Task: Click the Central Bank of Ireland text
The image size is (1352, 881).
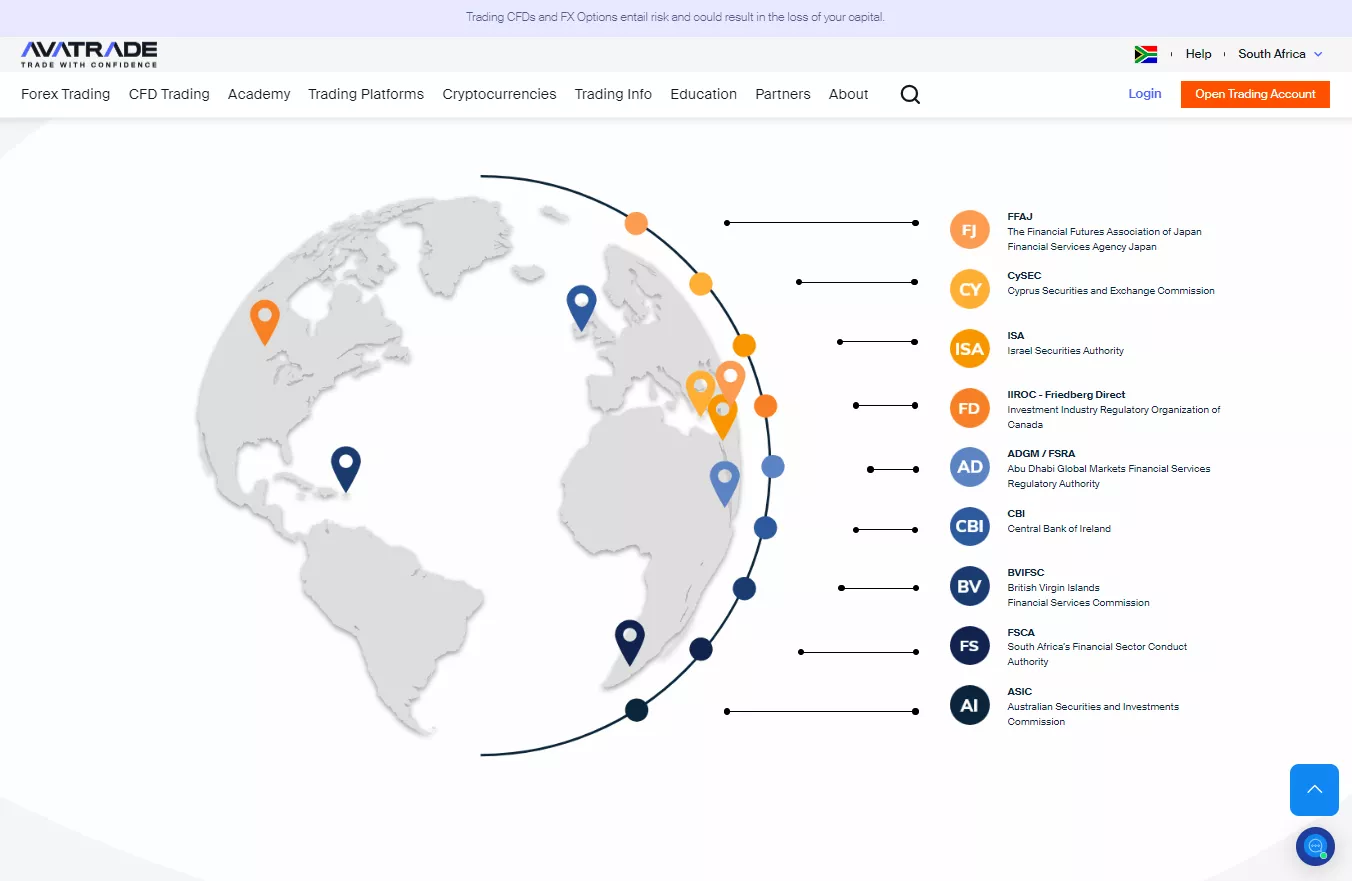Action: point(1059,529)
